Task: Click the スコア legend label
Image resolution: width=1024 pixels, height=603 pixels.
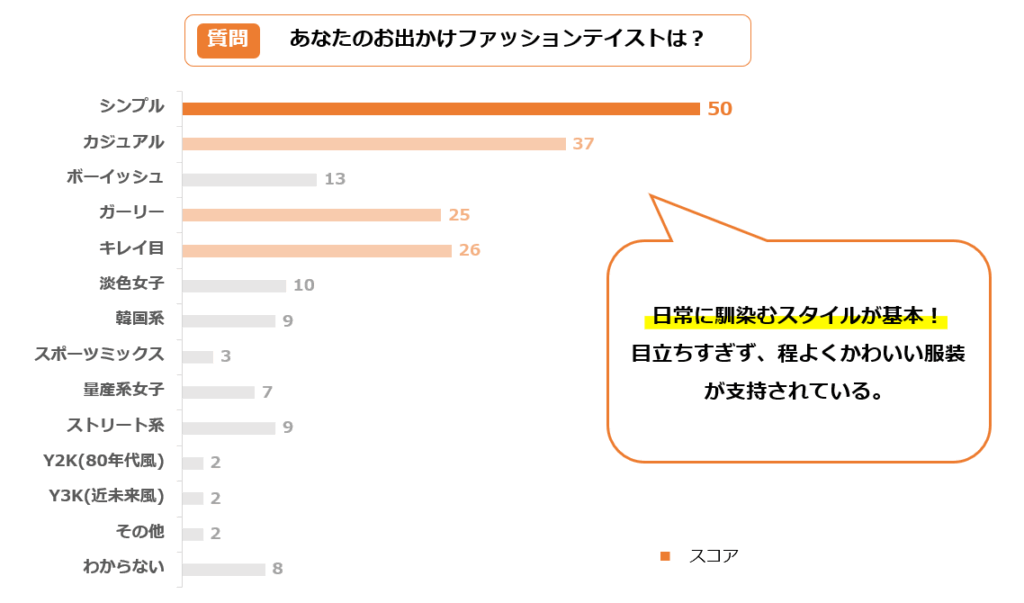Action: click(x=714, y=556)
